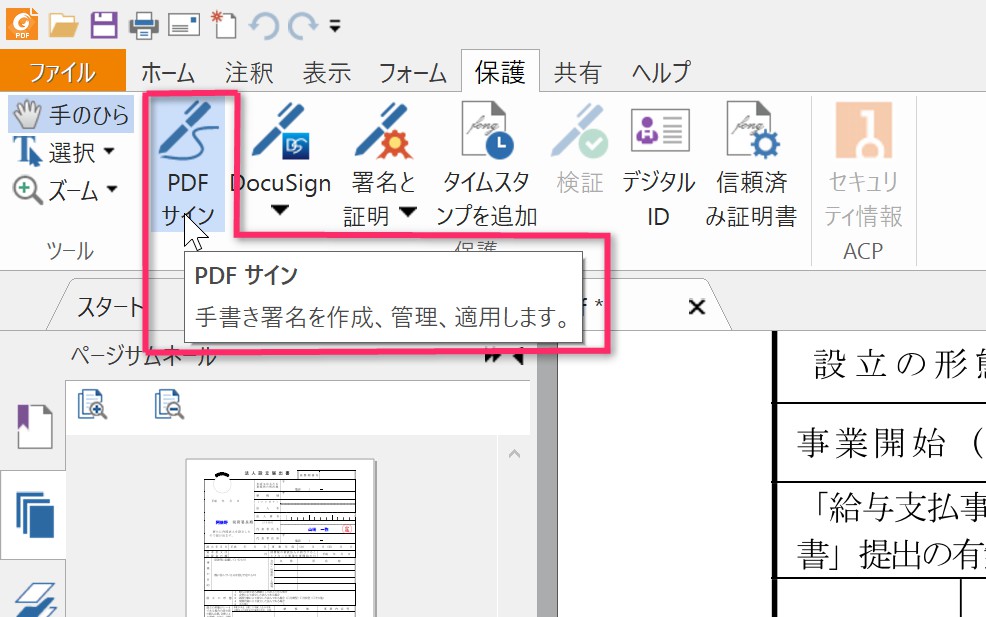Open the ヘルプ ribbon tab

tap(661, 72)
